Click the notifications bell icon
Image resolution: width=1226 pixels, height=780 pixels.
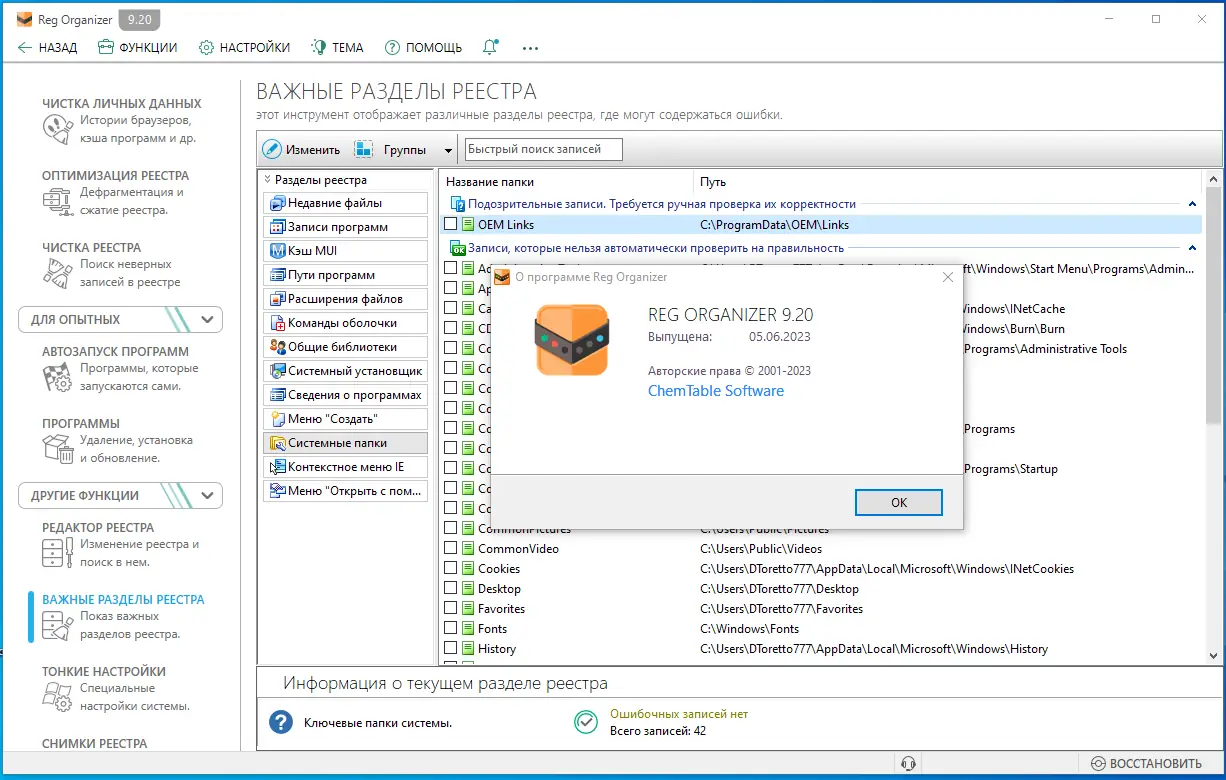click(x=490, y=47)
